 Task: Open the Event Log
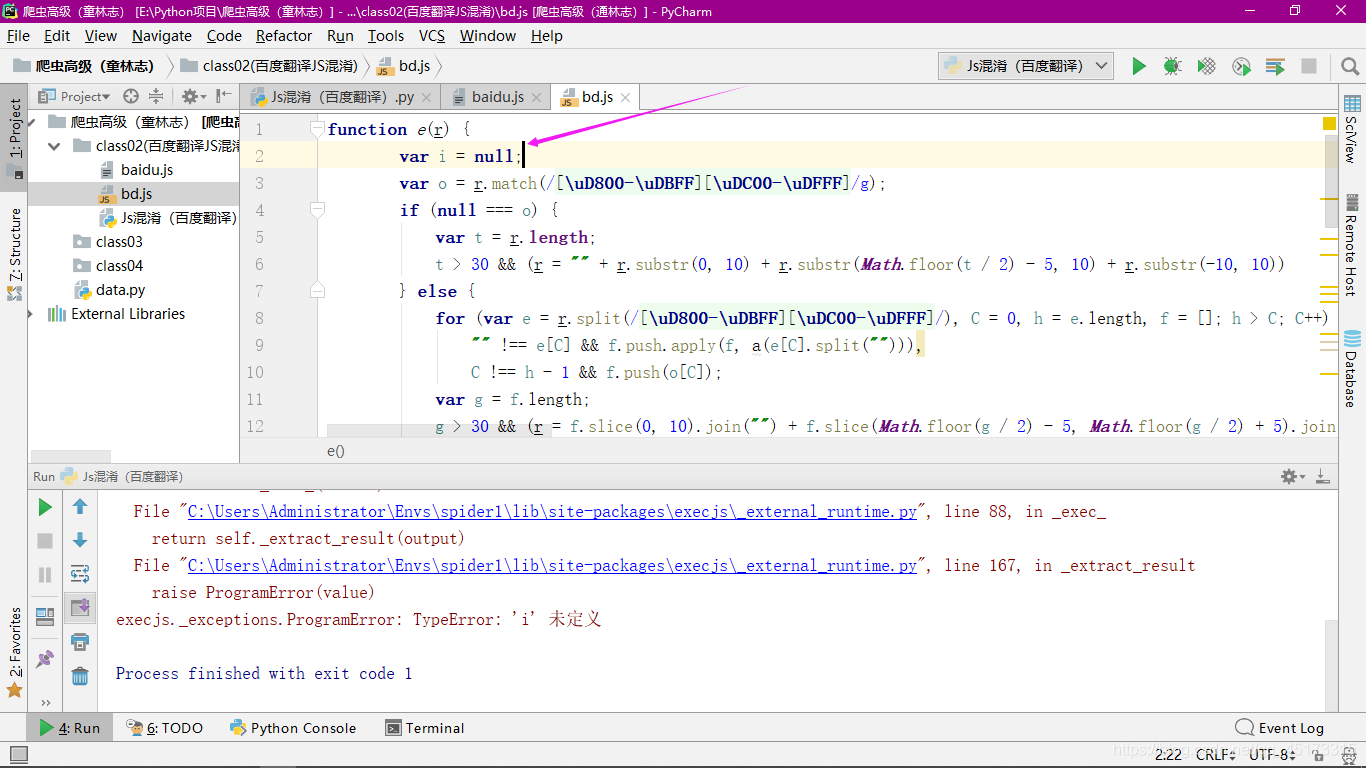(1280, 728)
